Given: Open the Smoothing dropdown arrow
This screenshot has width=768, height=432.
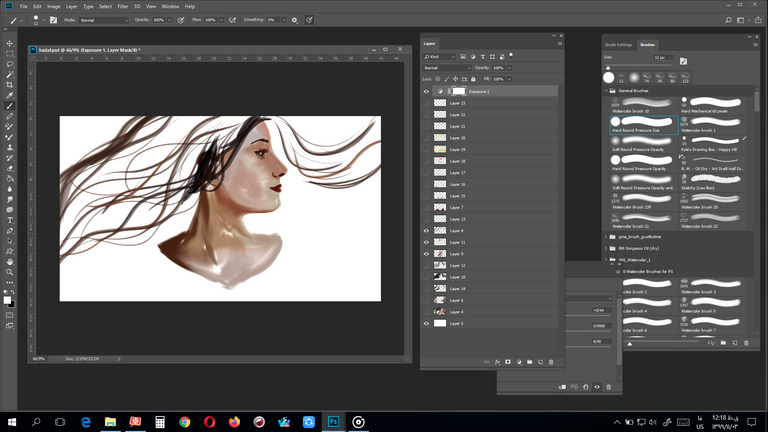Looking at the screenshot, I should [284, 20].
